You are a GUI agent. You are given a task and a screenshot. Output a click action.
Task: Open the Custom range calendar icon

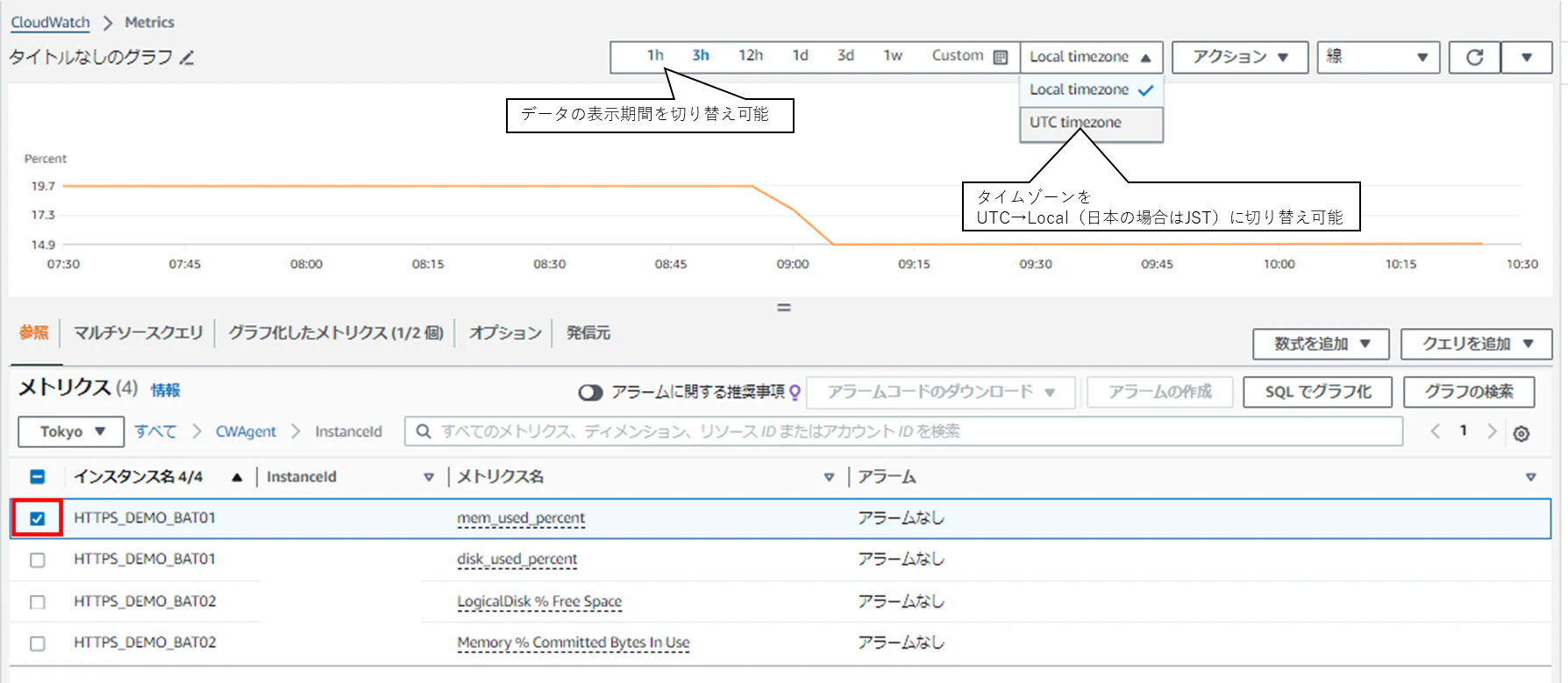tap(1001, 57)
